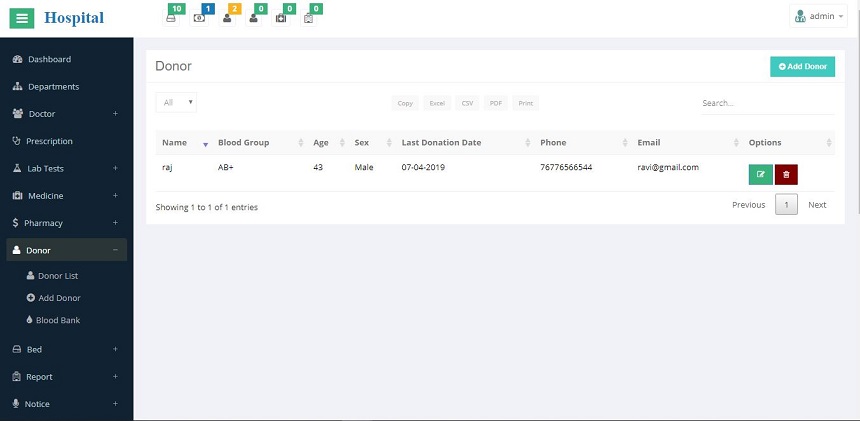
Task: Sort table by Blood Group column
Action: point(259,143)
